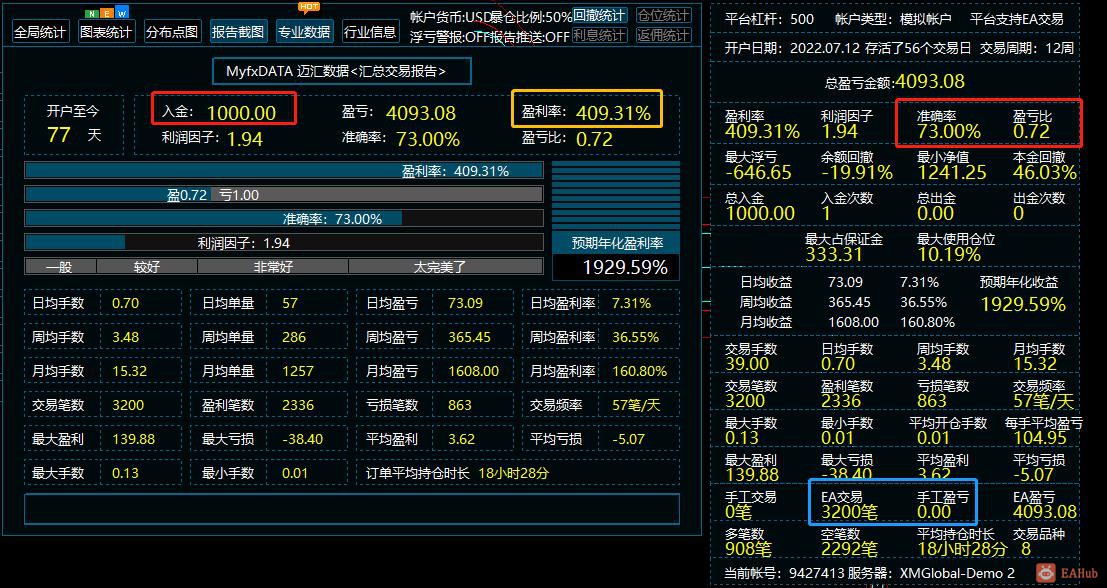Select the 报告截图 tab
This screenshot has width=1107, height=588.
[239, 32]
